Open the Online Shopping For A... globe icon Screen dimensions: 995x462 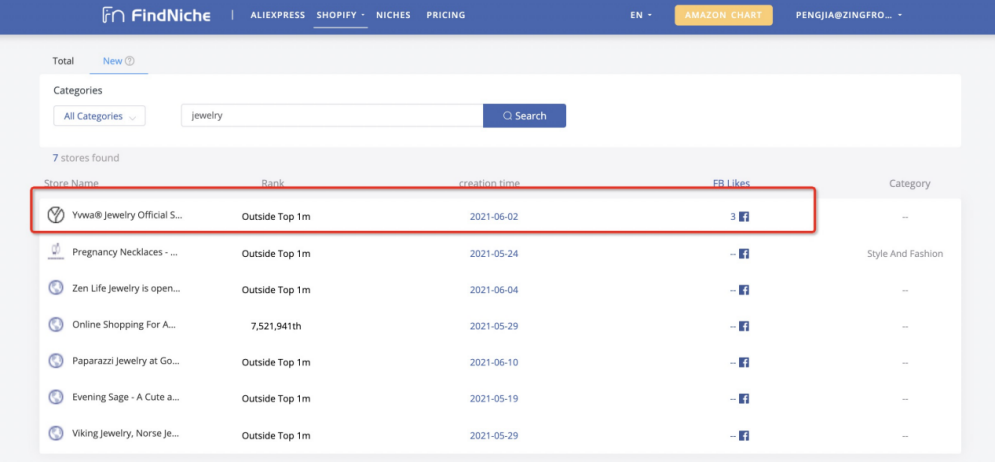[56, 325]
